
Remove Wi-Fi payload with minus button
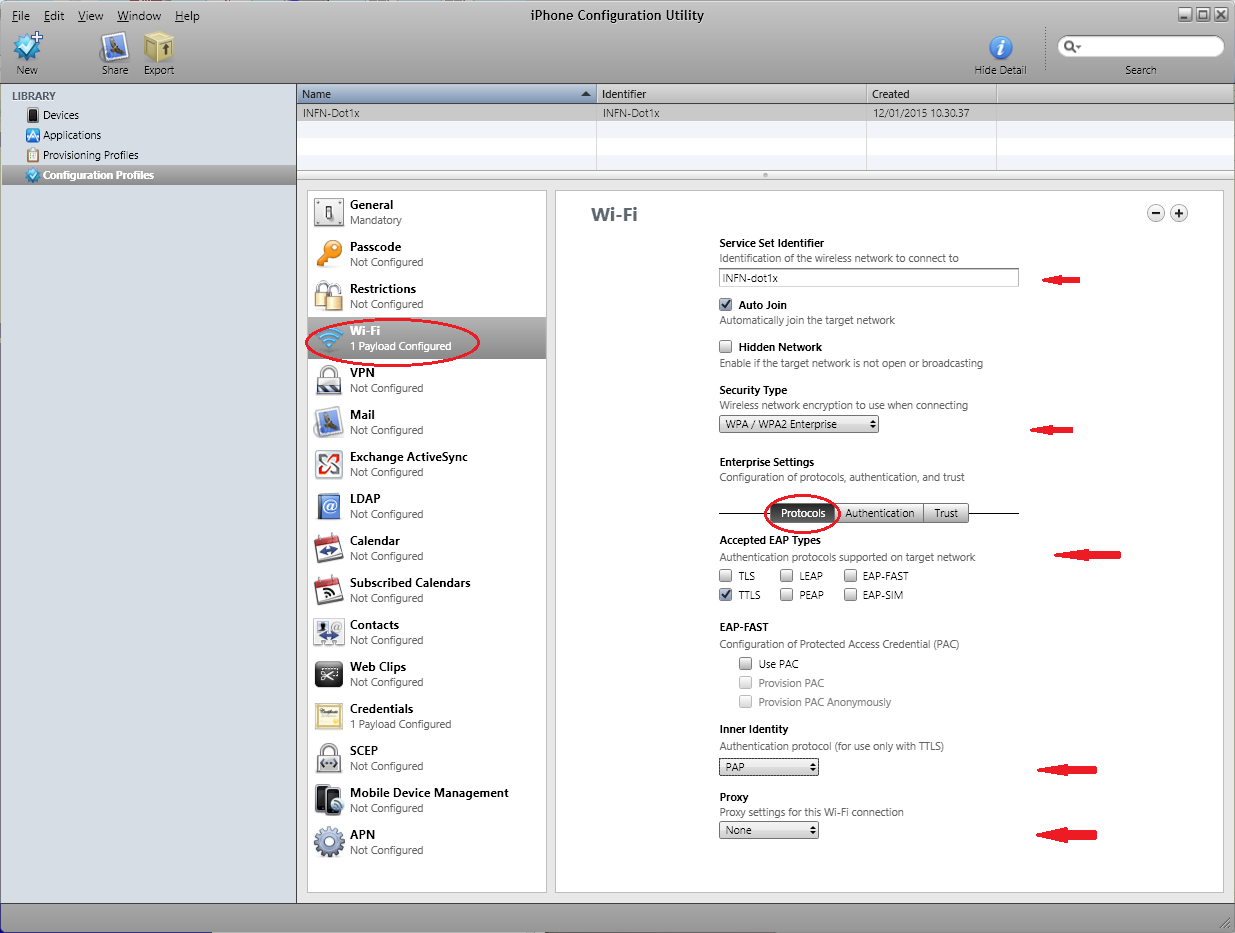tap(1156, 213)
